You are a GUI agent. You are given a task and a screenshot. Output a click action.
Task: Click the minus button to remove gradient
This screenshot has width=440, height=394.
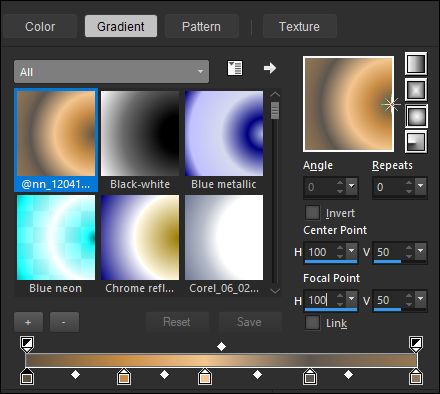click(x=64, y=322)
